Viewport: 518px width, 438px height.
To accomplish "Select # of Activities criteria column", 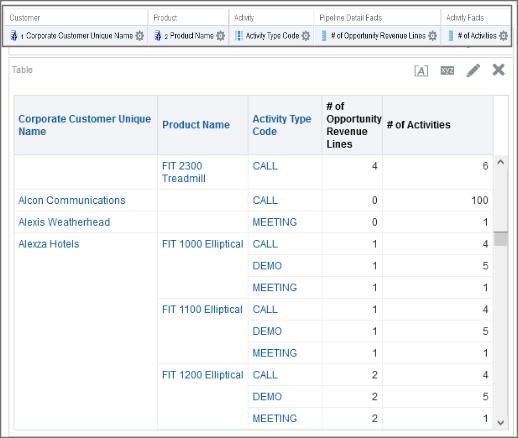I will [476, 35].
